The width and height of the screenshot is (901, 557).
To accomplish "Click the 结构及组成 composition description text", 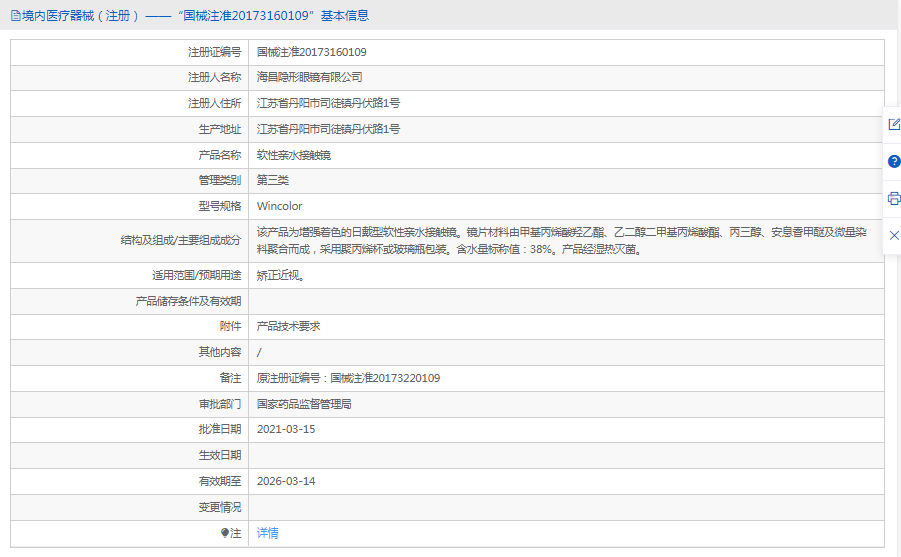I will (560, 241).
